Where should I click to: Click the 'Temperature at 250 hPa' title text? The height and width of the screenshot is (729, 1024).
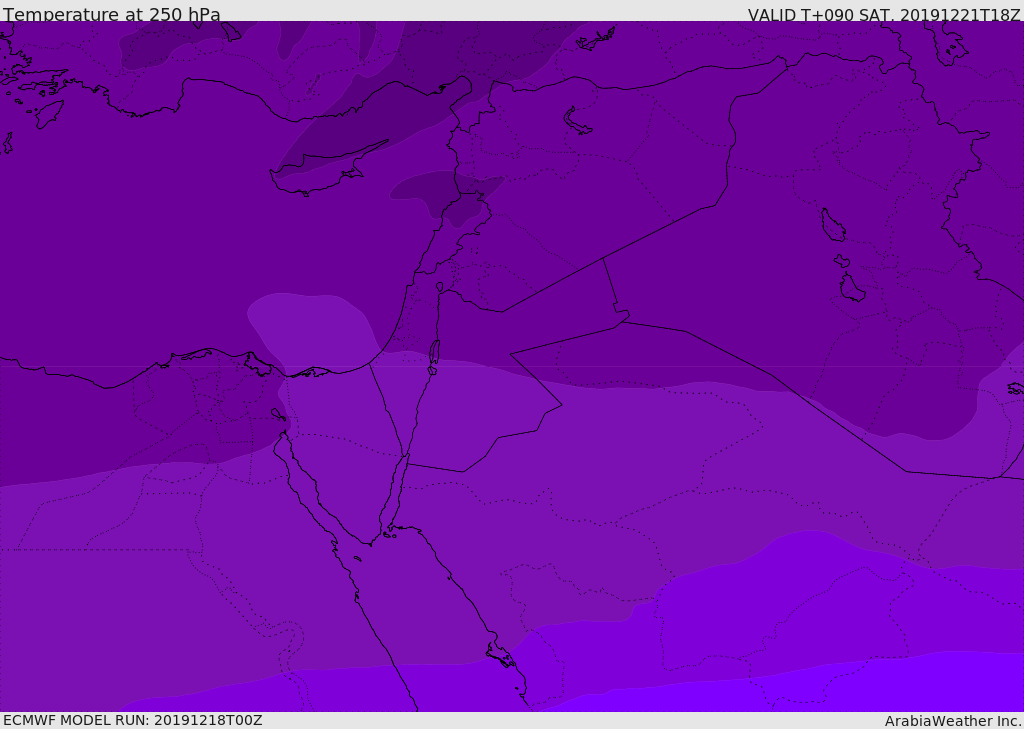pyautogui.click(x=112, y=14)
